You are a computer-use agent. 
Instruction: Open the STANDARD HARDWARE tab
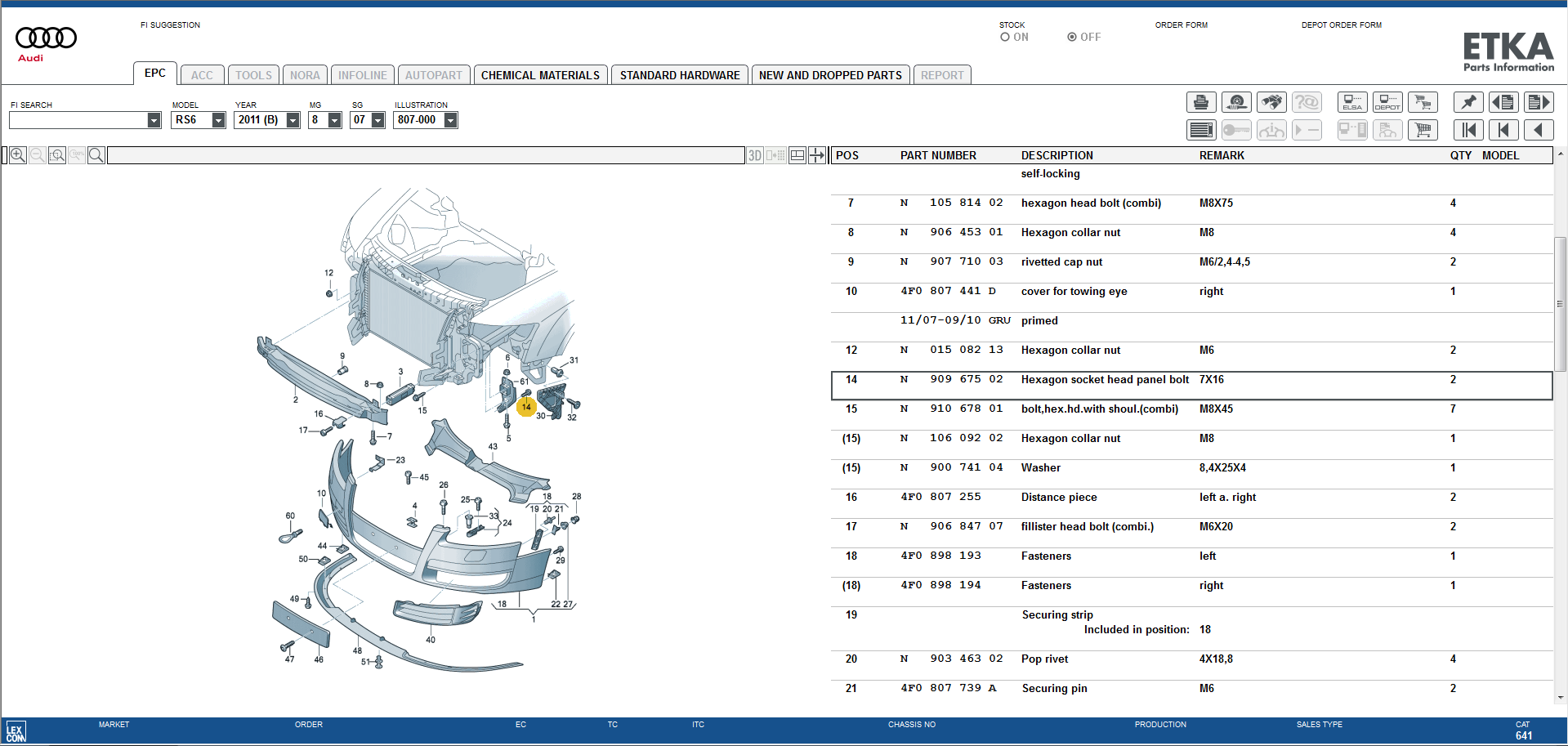[679, 75]
